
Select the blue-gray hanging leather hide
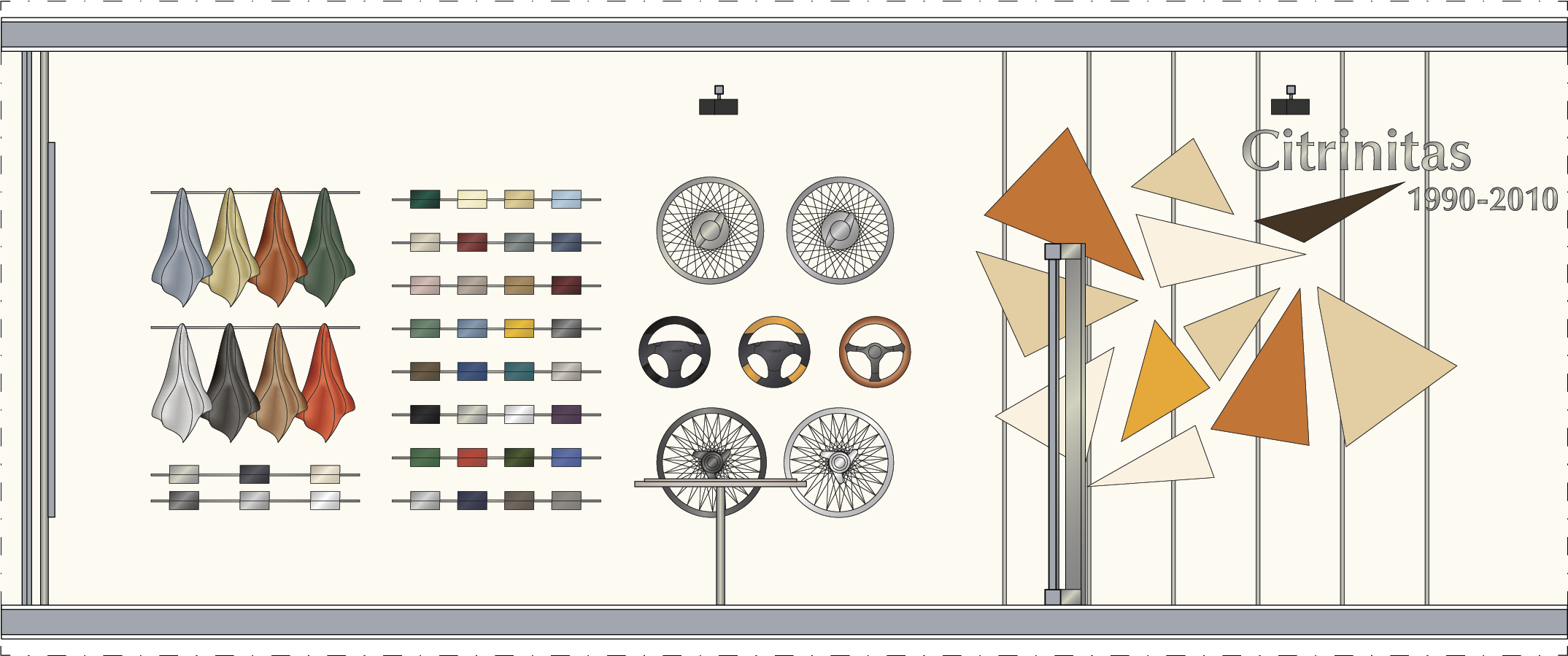181,248
